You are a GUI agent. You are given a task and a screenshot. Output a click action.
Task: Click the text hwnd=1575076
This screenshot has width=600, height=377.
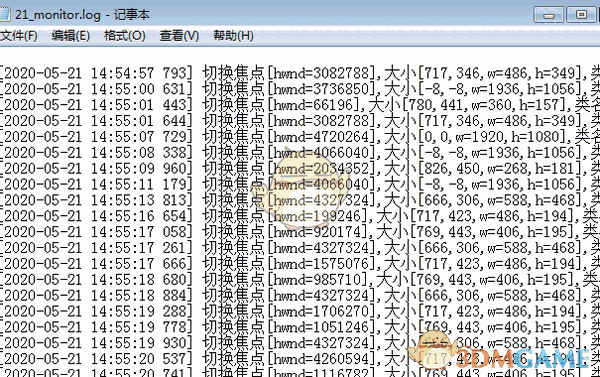[321, 264]
